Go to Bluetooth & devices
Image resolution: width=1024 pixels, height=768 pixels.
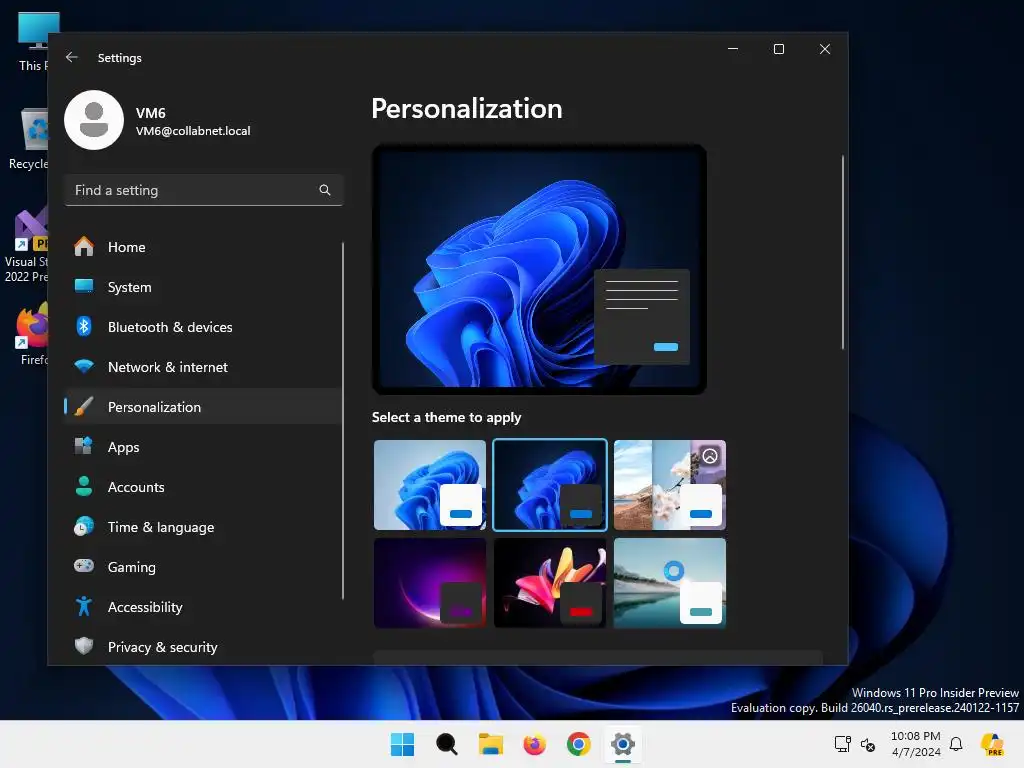click(203, 327)
